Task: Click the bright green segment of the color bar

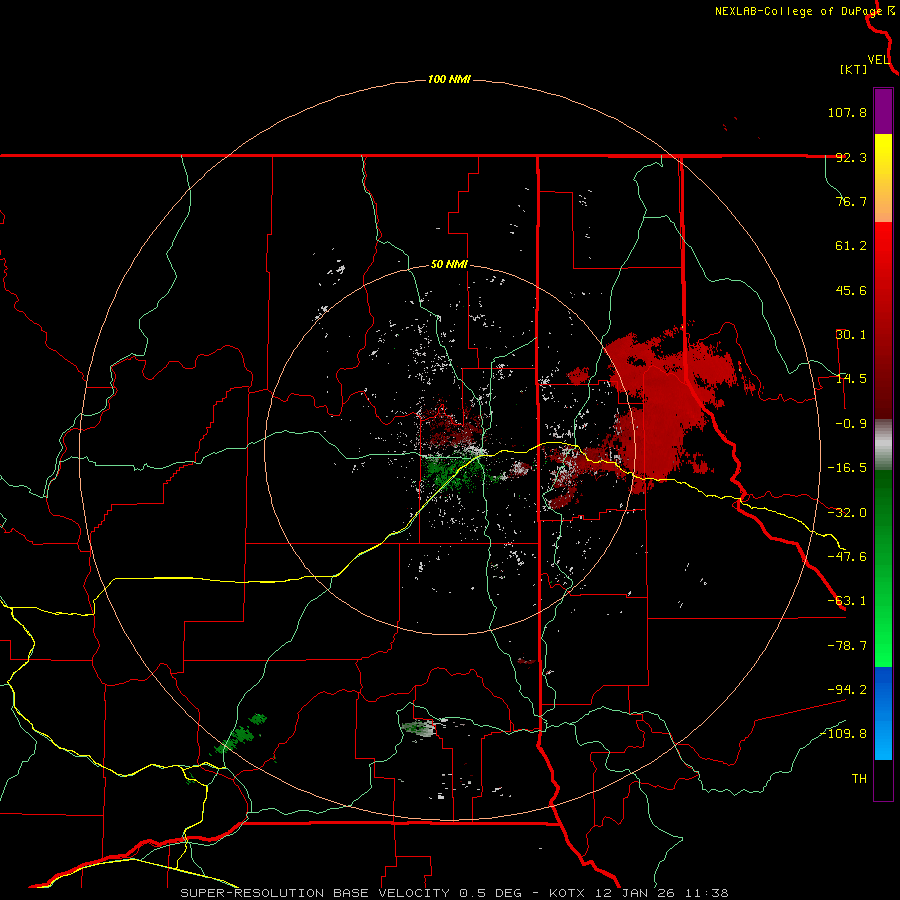Action: 883,568
